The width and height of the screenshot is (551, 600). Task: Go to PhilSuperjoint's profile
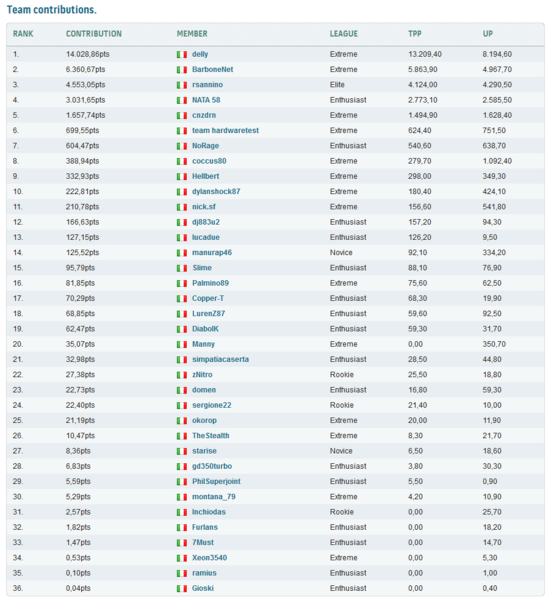(216, 481)
